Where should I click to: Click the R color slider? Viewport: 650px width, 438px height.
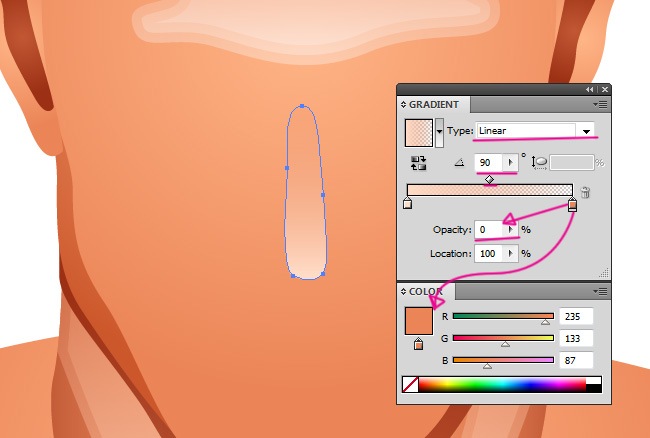(503, 316)
